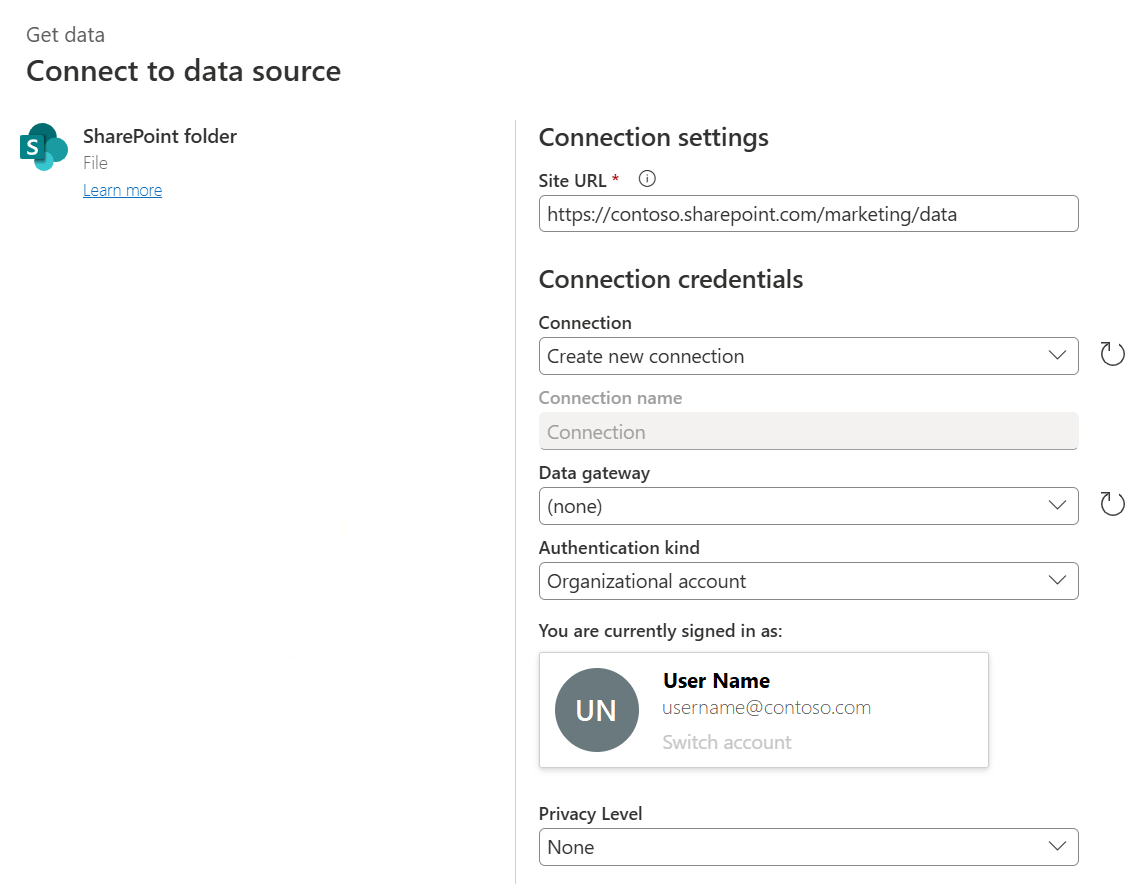The width and height of the screenshot is (1142, 884).
Task: Click the Connection name field
Action: click(808, 431)
